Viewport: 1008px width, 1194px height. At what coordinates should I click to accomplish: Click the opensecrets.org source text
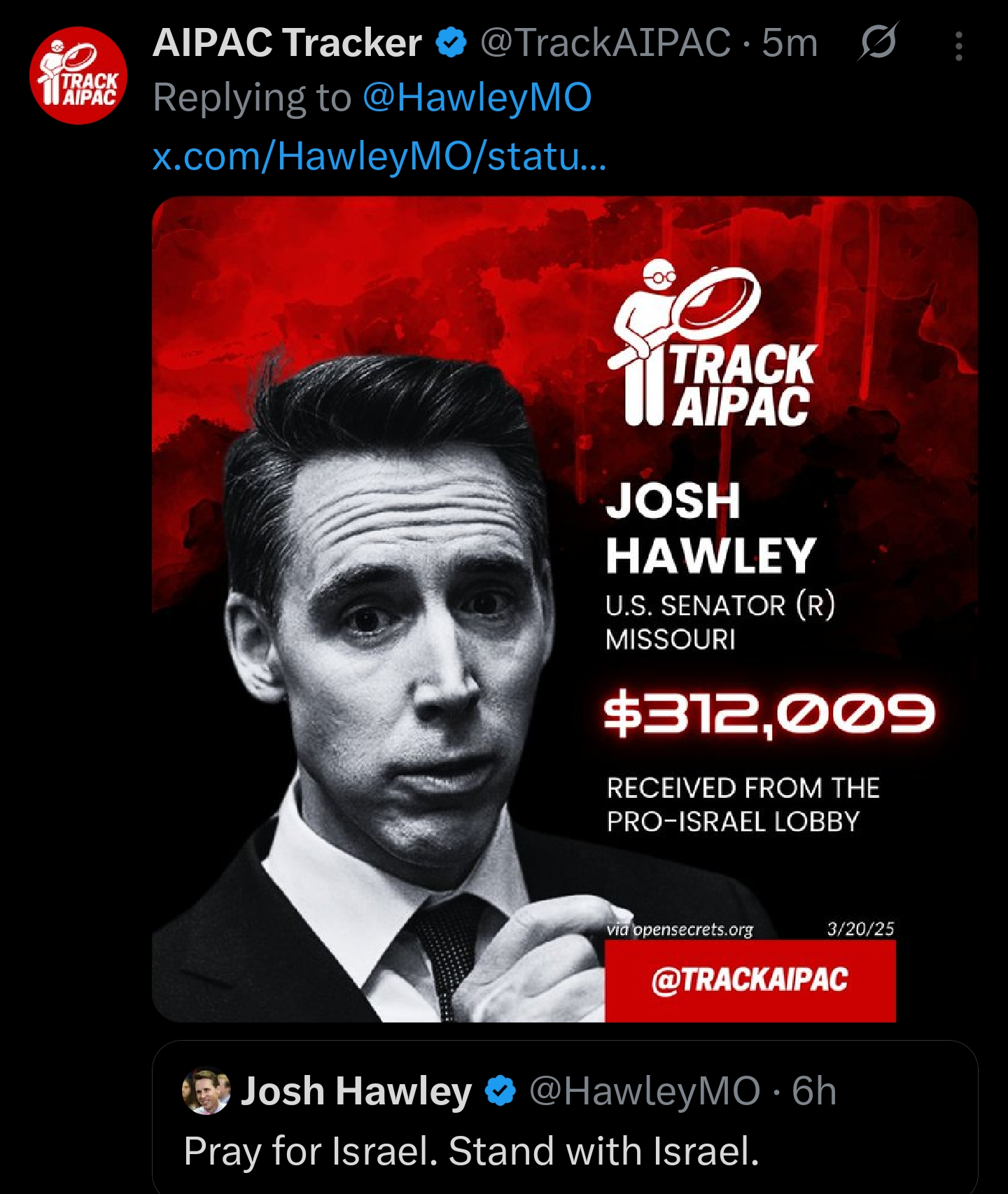pos(680,929)
